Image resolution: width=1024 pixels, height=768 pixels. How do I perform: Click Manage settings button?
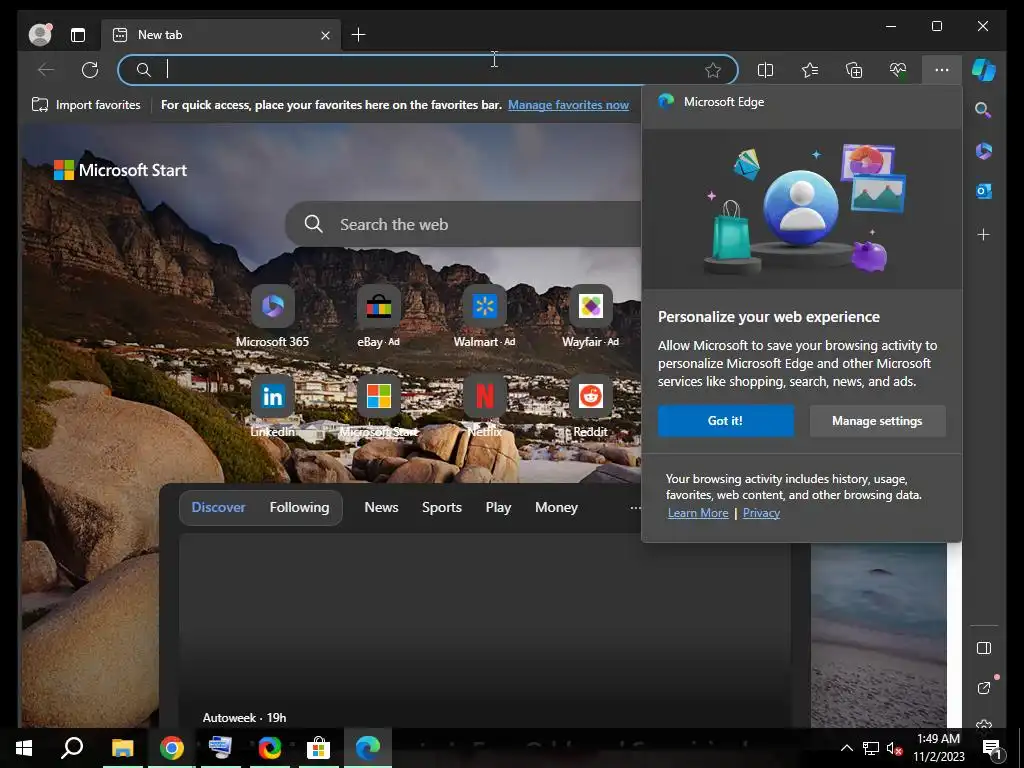[x=877, y=421]
